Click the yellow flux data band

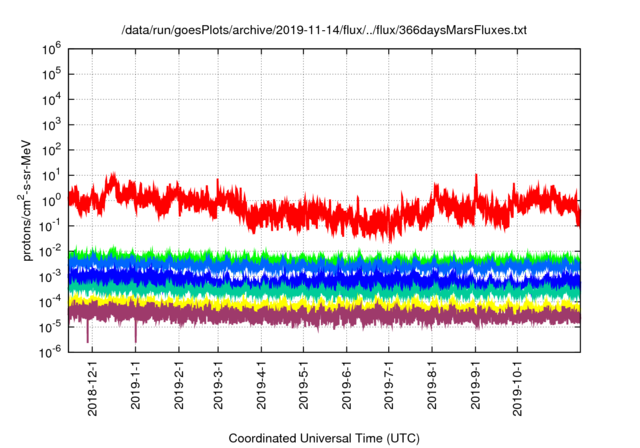(324, 304)
